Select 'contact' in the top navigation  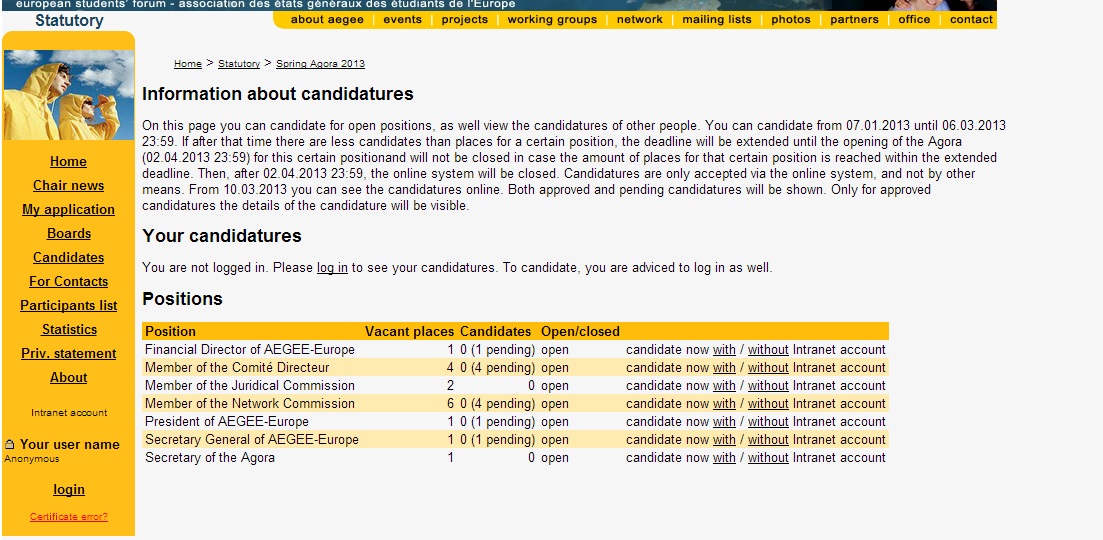coord(971,20)
